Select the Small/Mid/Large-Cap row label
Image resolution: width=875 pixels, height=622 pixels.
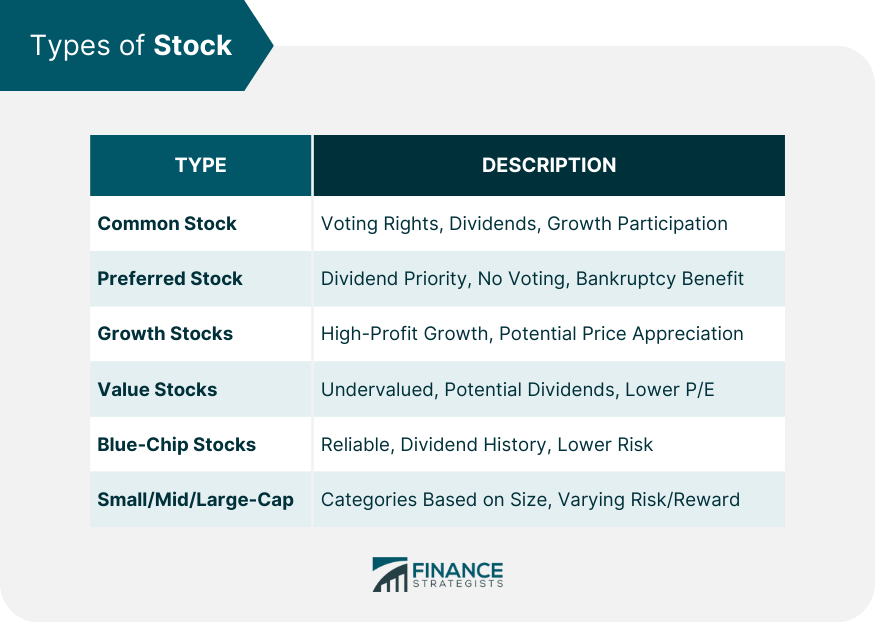coord(196,499)
